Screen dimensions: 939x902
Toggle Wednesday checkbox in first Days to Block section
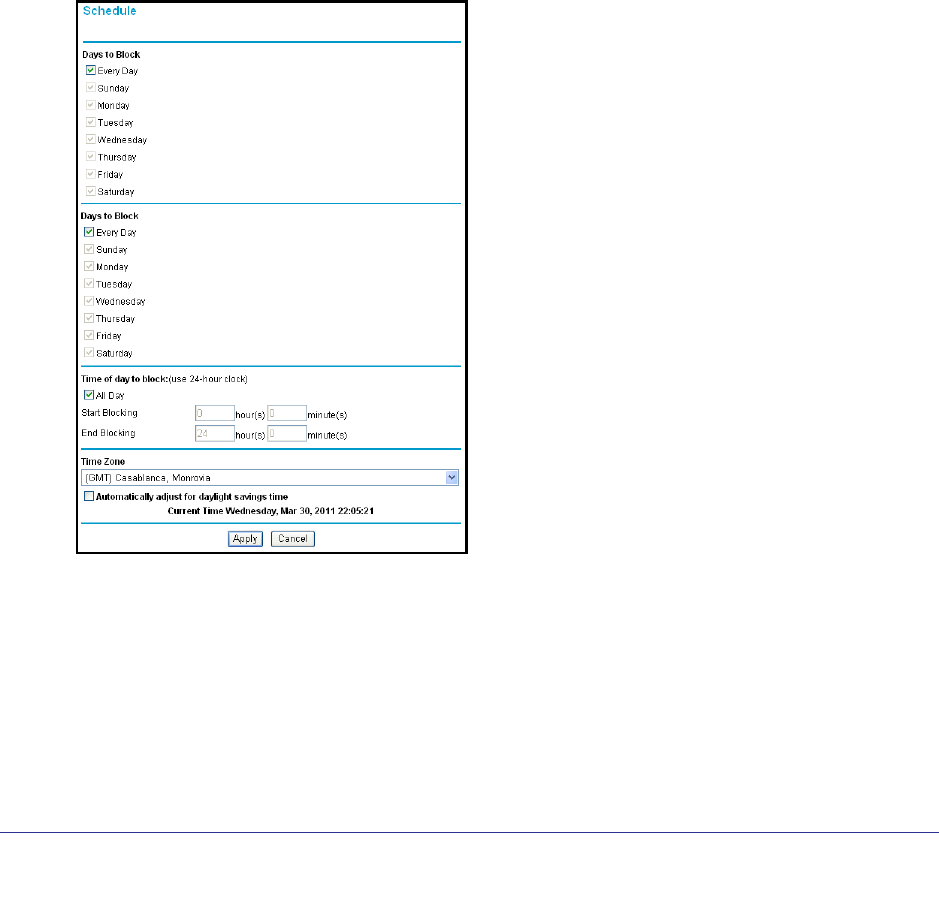90,139
